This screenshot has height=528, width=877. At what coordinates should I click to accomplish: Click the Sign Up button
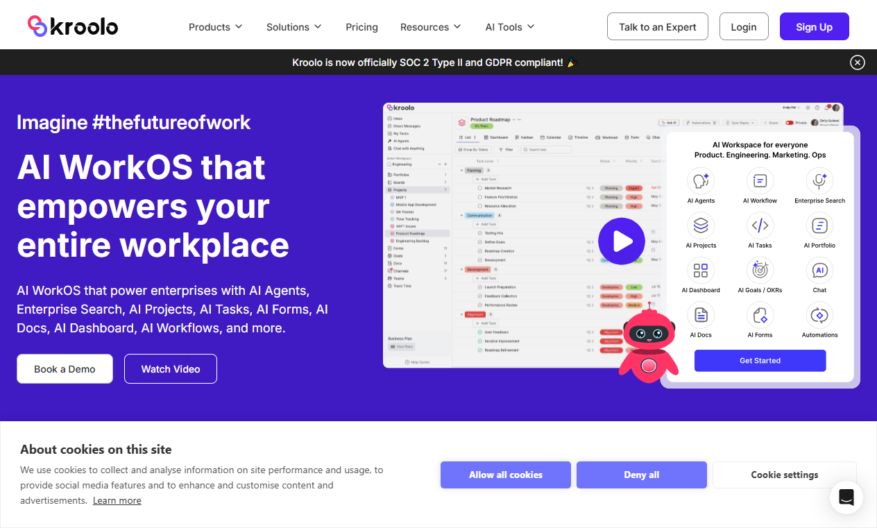pyautogui.click(x=814, y=26)
